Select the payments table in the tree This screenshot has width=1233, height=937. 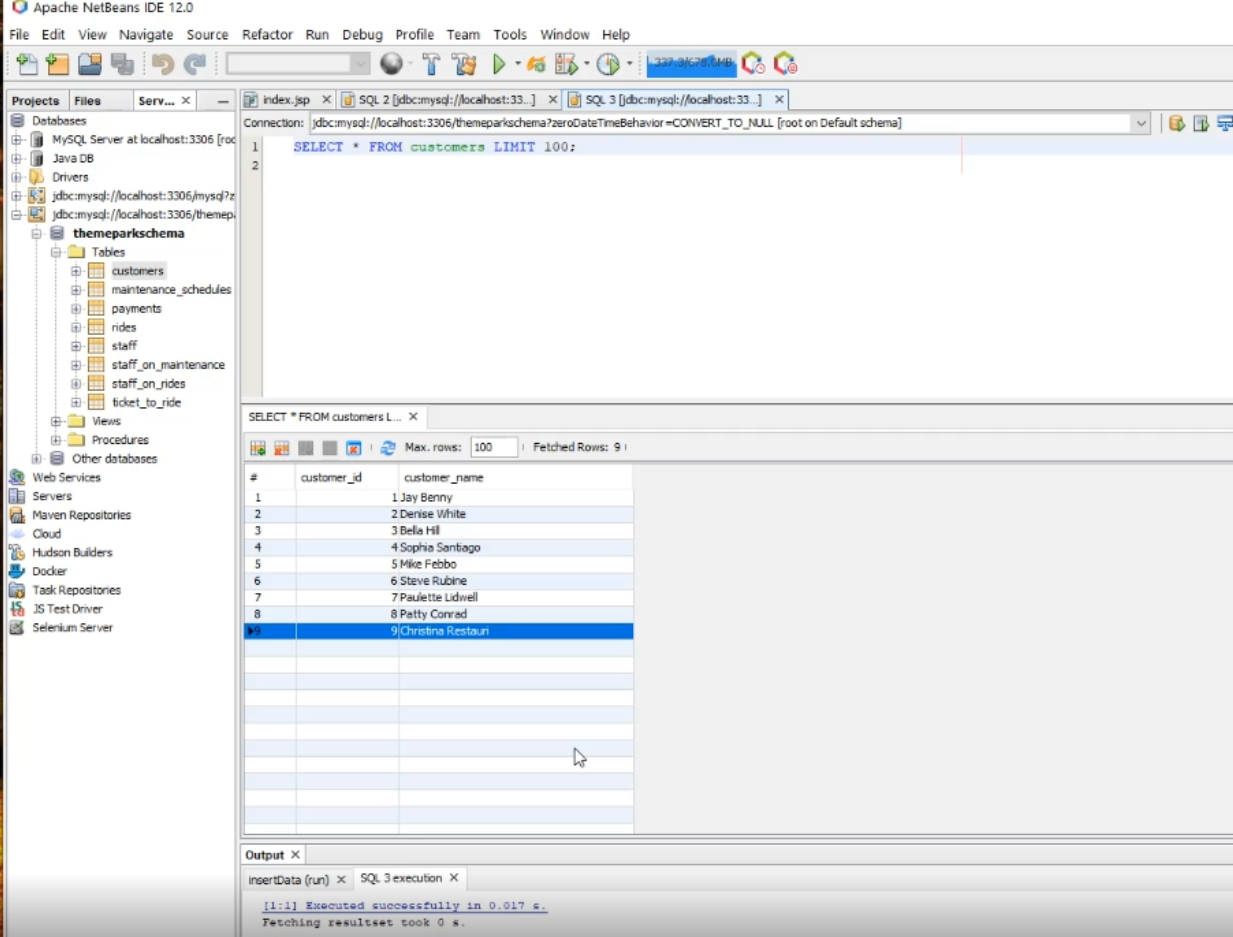pyautogui.click(x=136, y=308)
